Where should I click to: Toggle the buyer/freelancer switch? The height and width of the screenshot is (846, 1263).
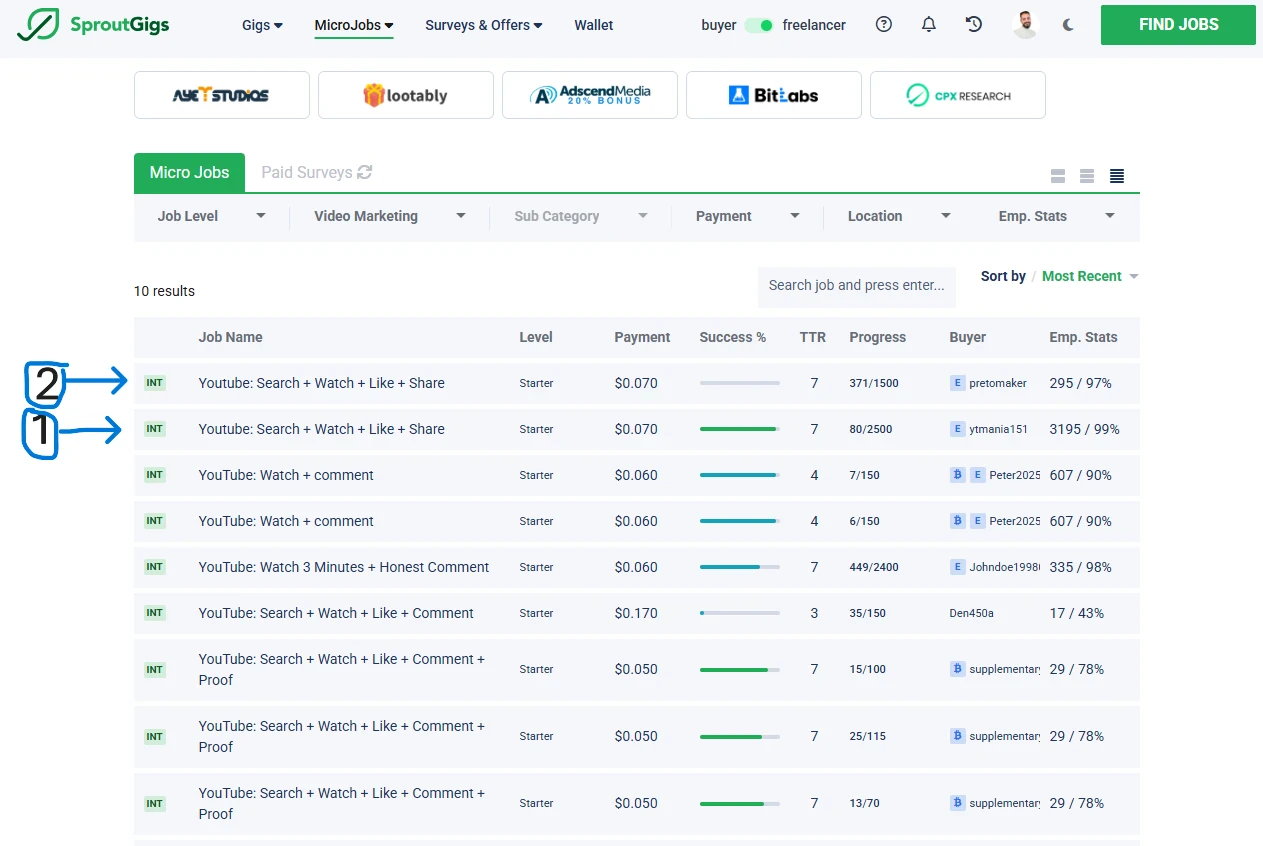click(x=759, y=25)
